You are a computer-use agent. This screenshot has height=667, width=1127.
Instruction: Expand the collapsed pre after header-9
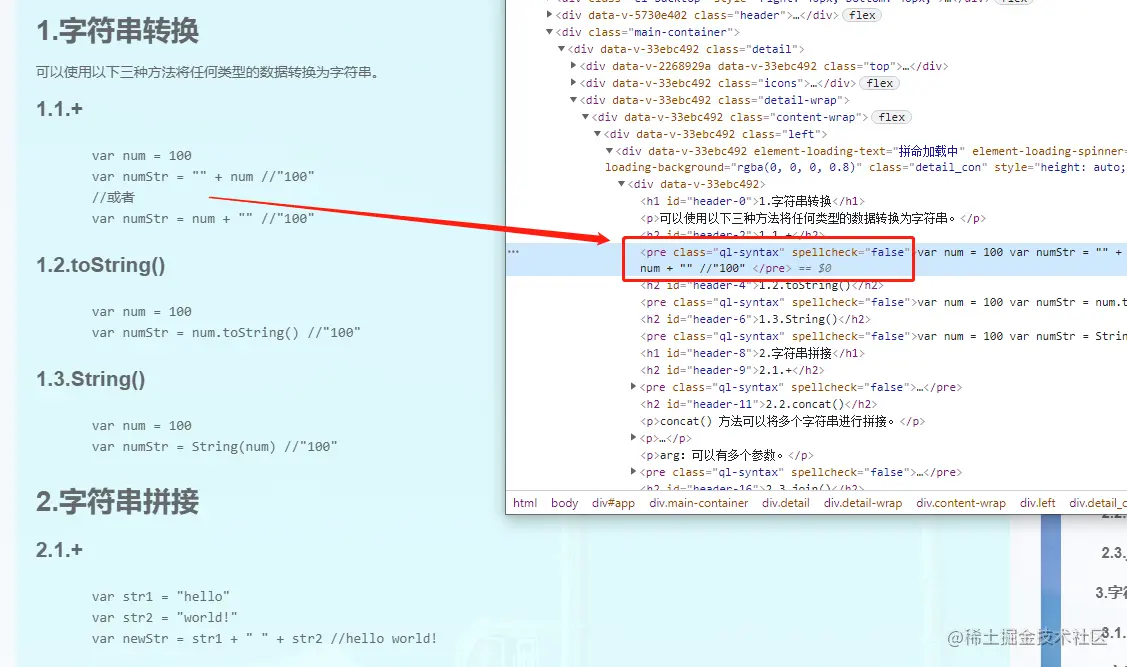click(633, 387)
